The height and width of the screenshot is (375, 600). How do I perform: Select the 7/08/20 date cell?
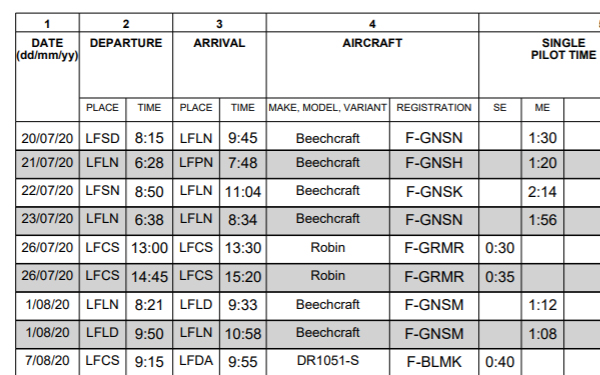[x=47, y=362]
